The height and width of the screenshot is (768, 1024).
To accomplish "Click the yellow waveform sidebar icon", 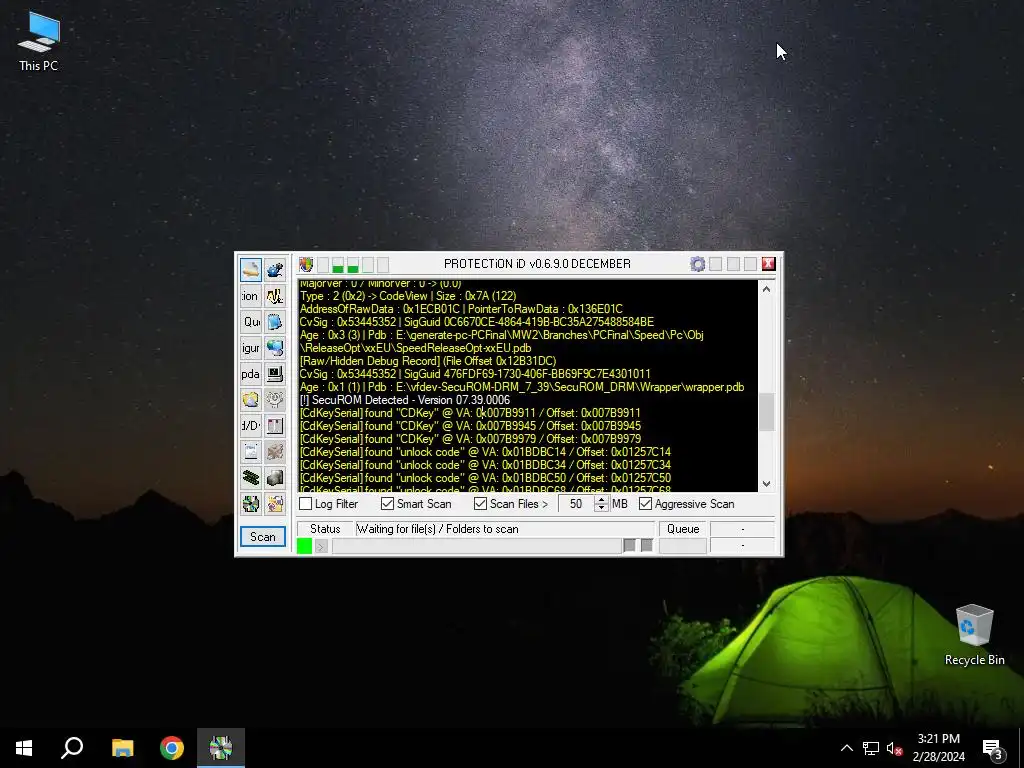I will click(275, 296).
